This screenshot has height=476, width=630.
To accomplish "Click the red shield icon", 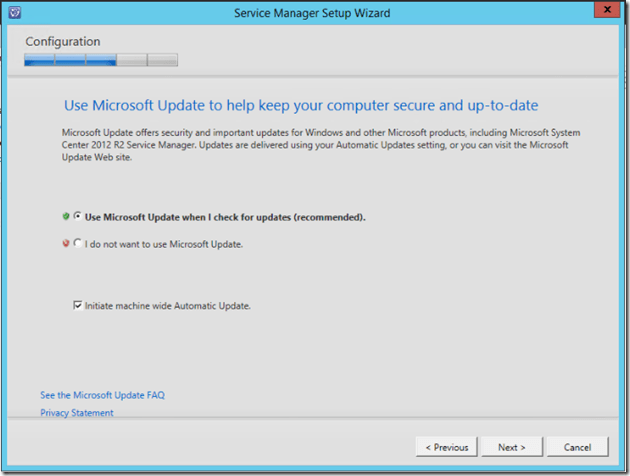I will 65,243.
